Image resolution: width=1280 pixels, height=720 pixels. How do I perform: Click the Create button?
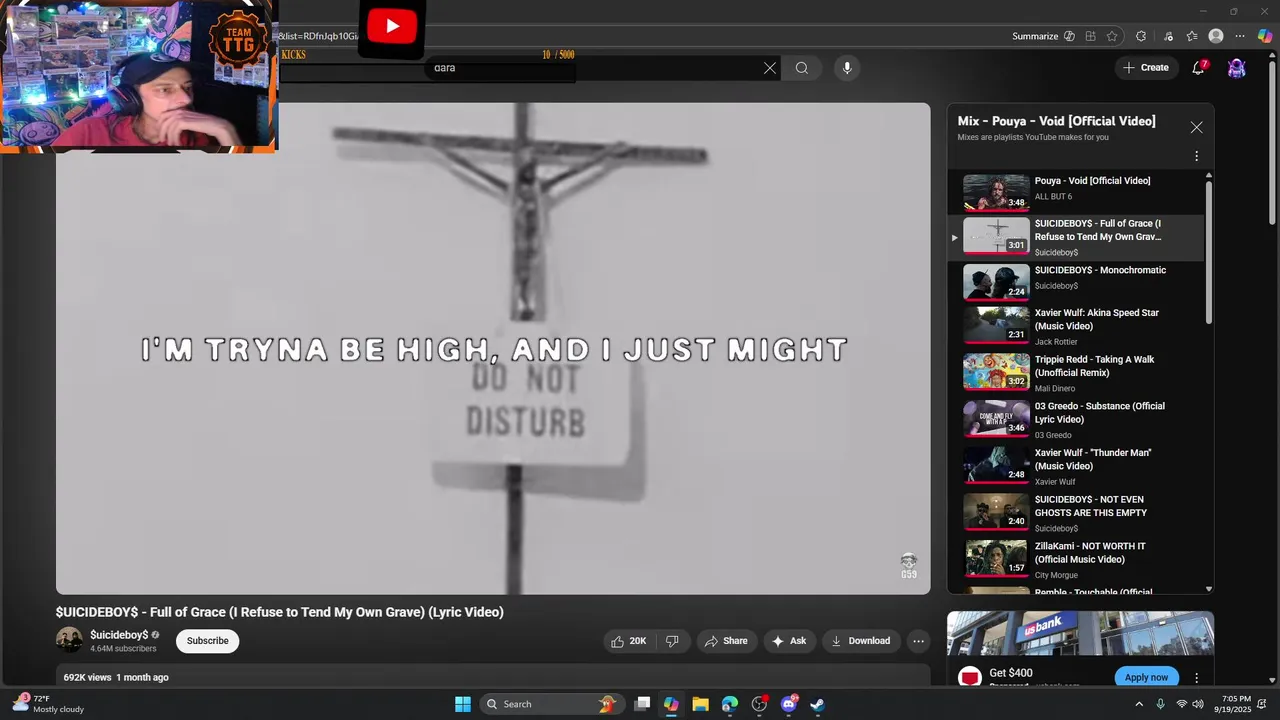tap(1146, 68)
